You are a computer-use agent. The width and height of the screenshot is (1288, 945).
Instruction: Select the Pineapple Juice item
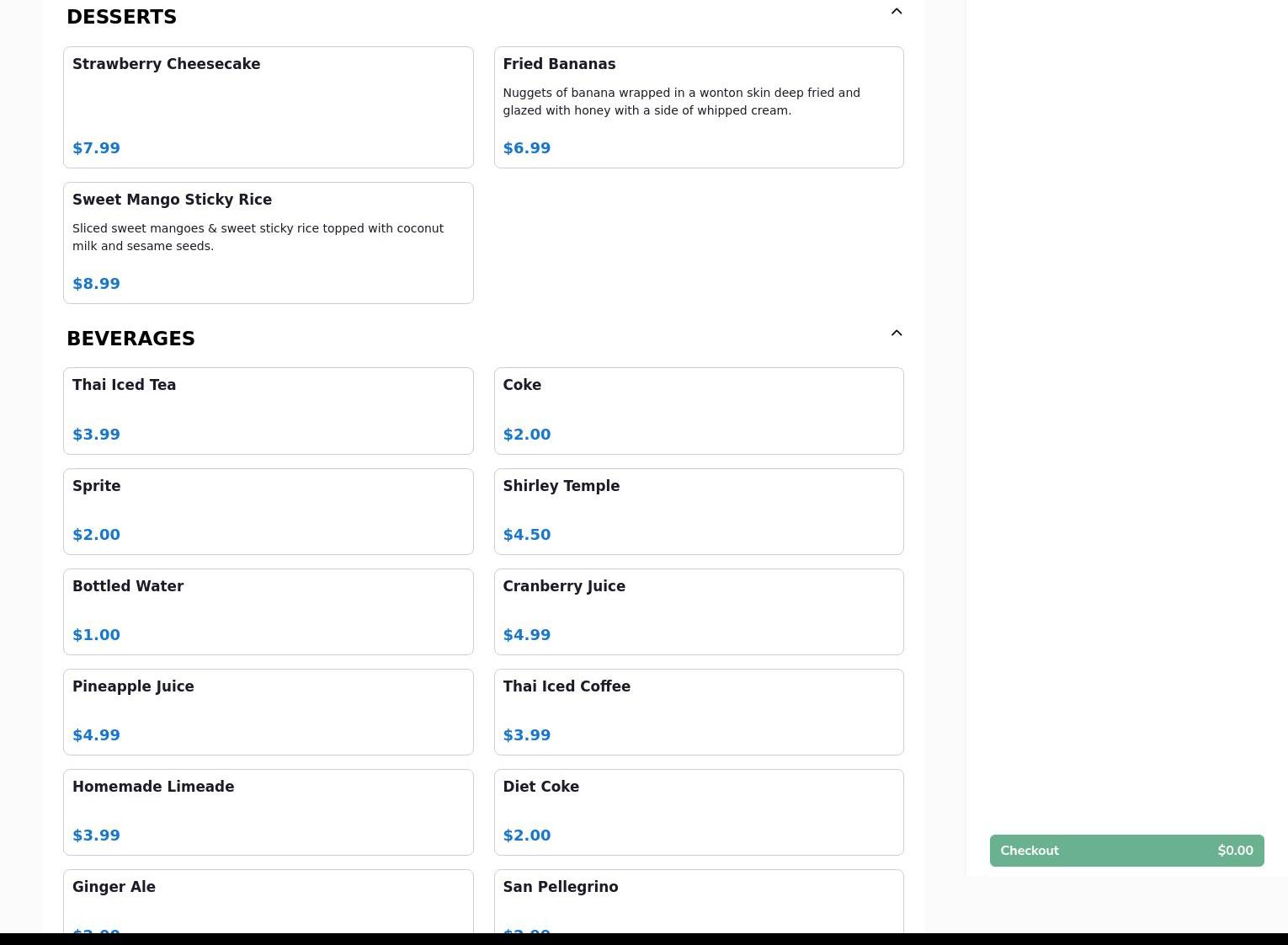click(x=269, y=713)
